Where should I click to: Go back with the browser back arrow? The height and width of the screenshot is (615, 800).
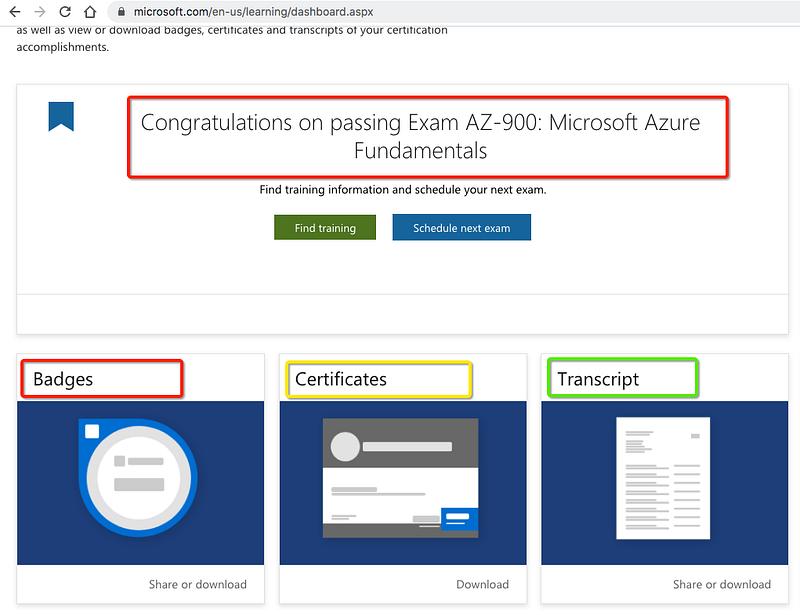pyautogui.click(x=15, y=11)
